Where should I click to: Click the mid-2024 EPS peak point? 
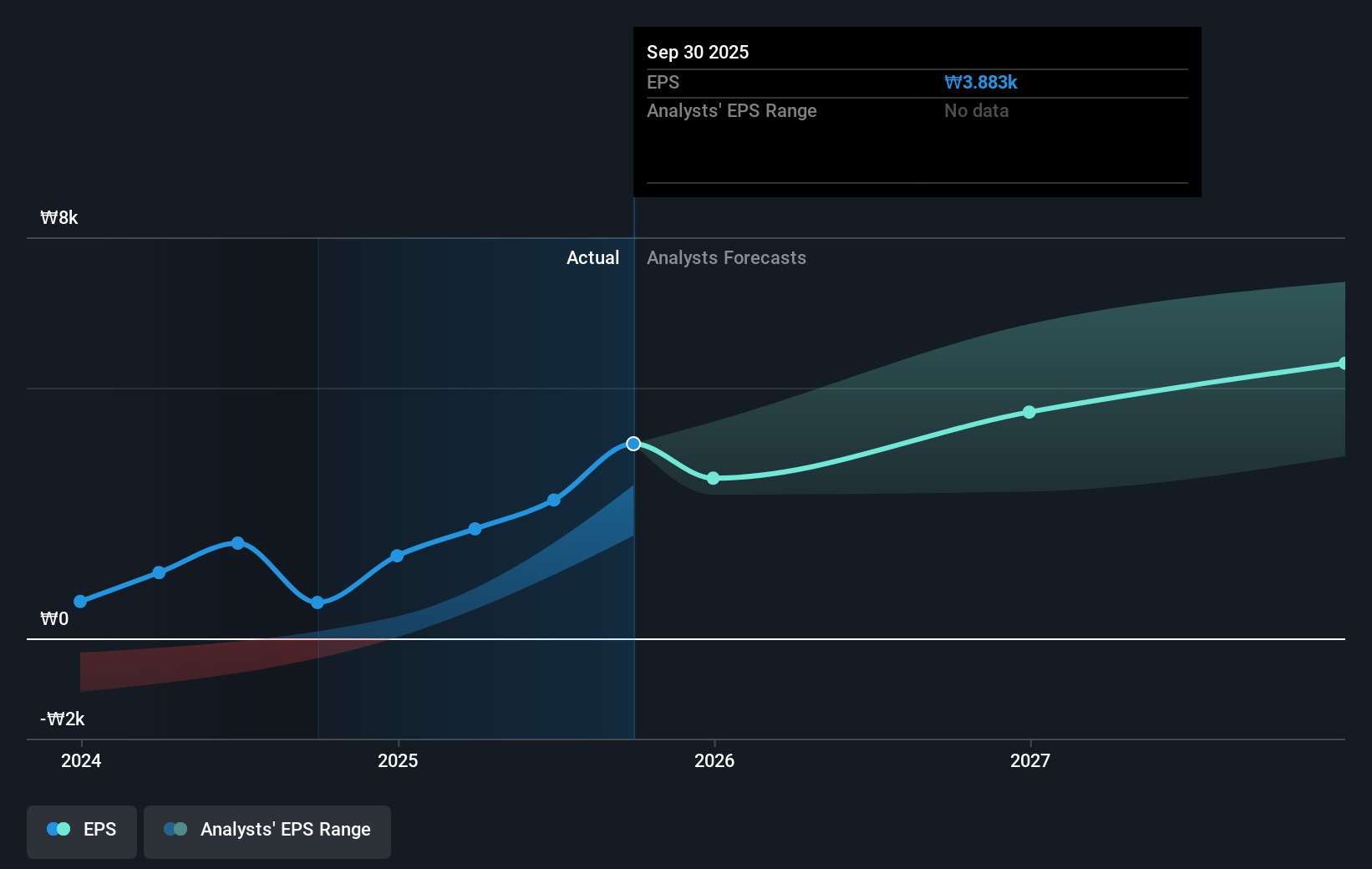[238, 543]
